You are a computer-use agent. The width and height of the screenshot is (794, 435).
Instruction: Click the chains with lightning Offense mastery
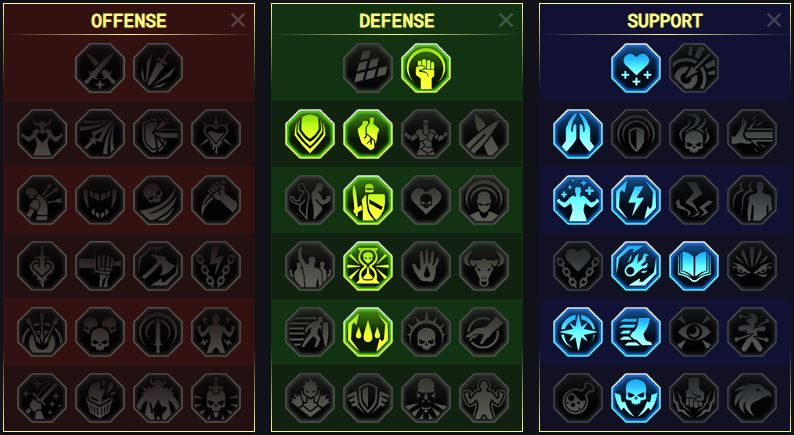[x=216, y=266]
